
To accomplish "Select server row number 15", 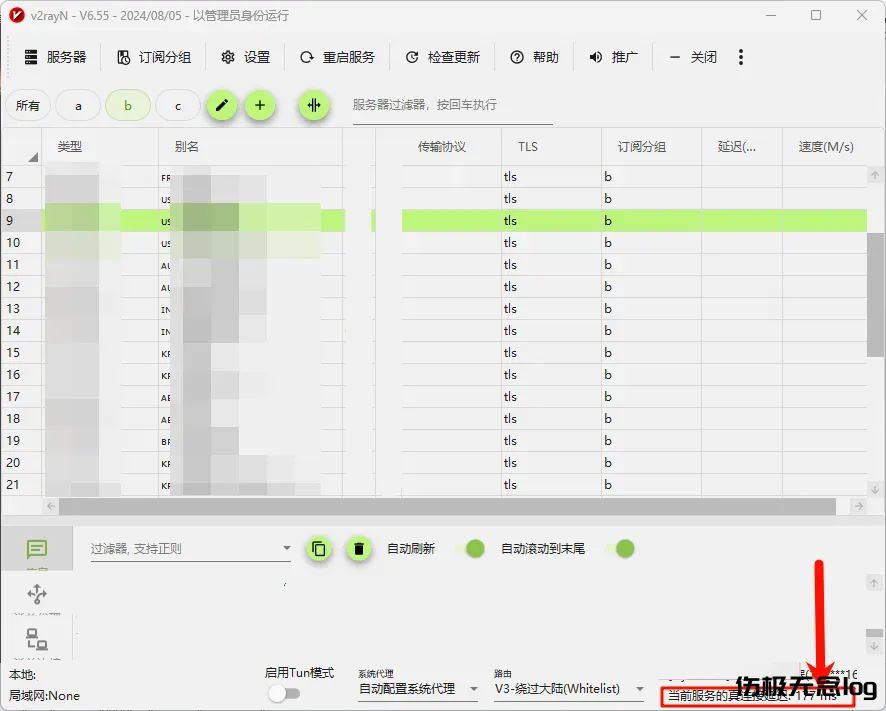I will click(434, 353).
